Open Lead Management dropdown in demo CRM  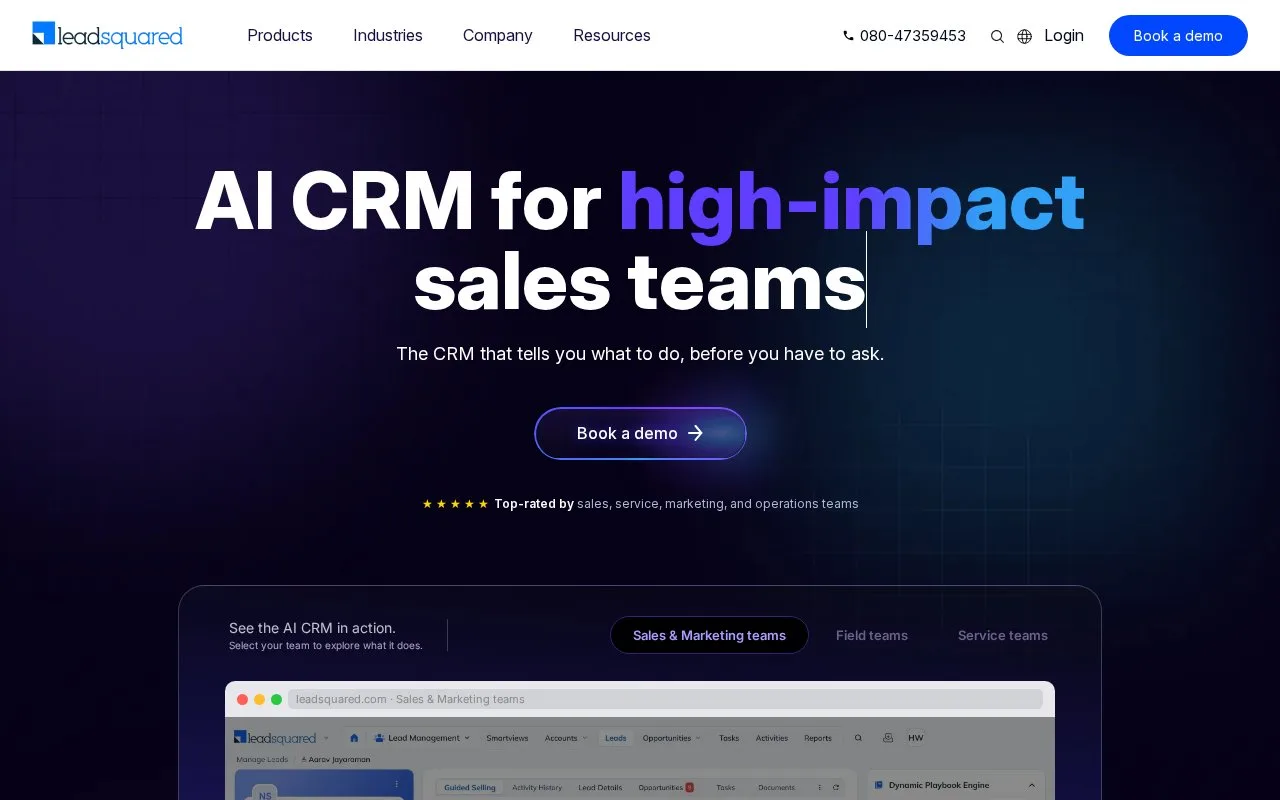(420, 738)
